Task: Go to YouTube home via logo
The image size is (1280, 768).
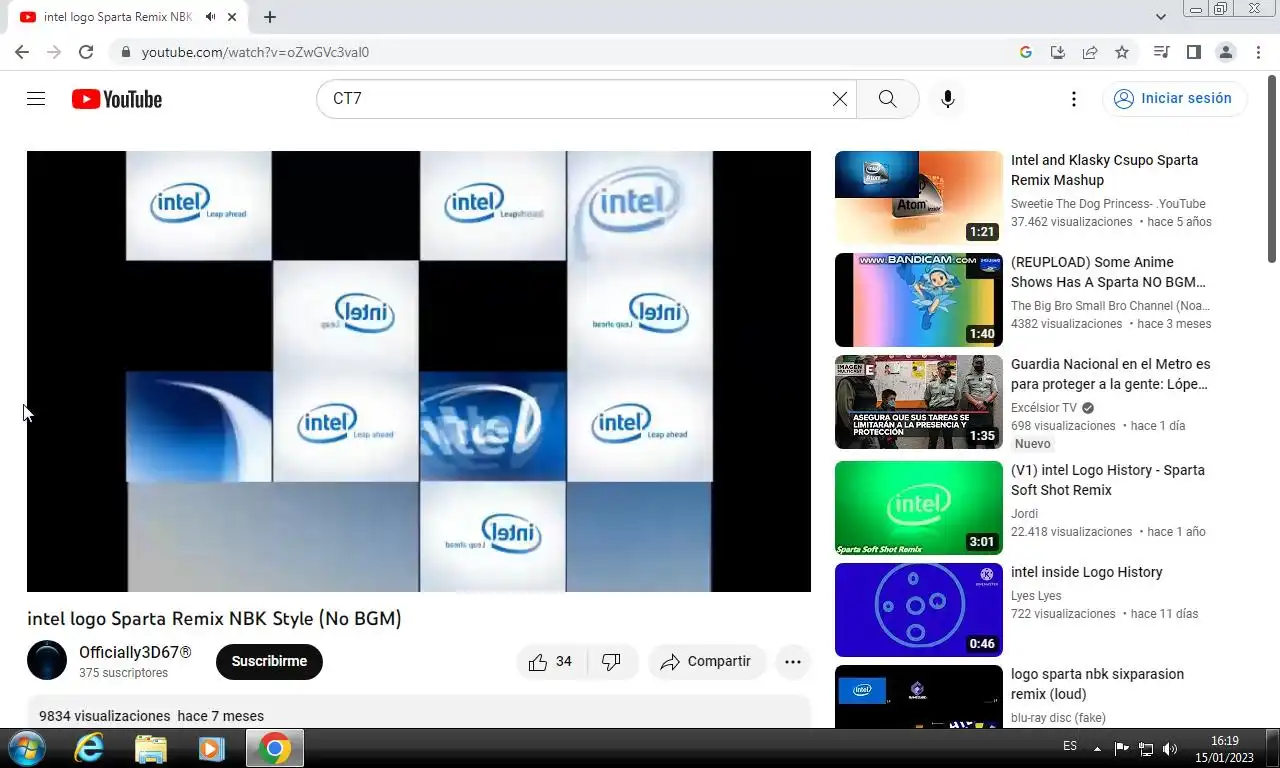Action: click(x=117, y=99)
